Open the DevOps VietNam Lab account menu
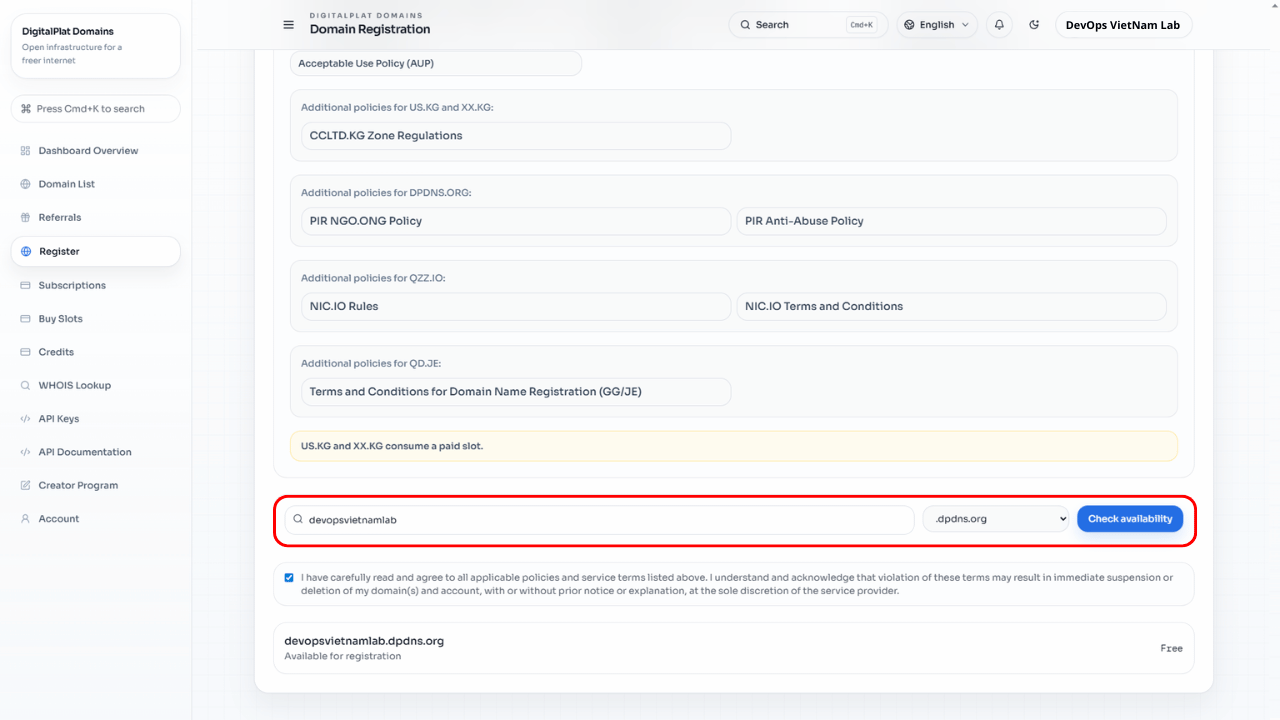The height and width of the screenshot is (720, 1280). [1123, 25]
